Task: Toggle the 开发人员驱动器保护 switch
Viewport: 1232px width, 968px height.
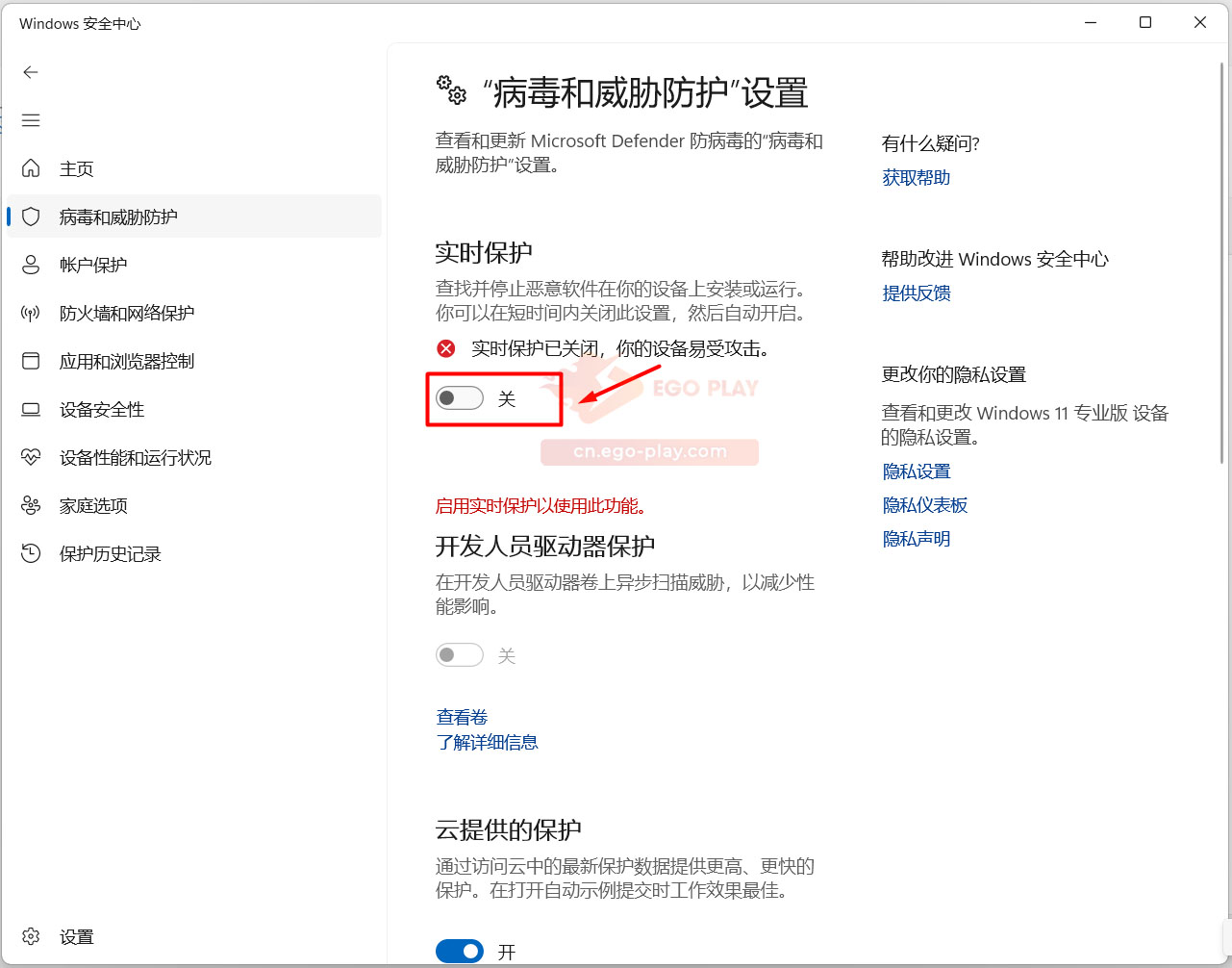Action: coord(460,655)
